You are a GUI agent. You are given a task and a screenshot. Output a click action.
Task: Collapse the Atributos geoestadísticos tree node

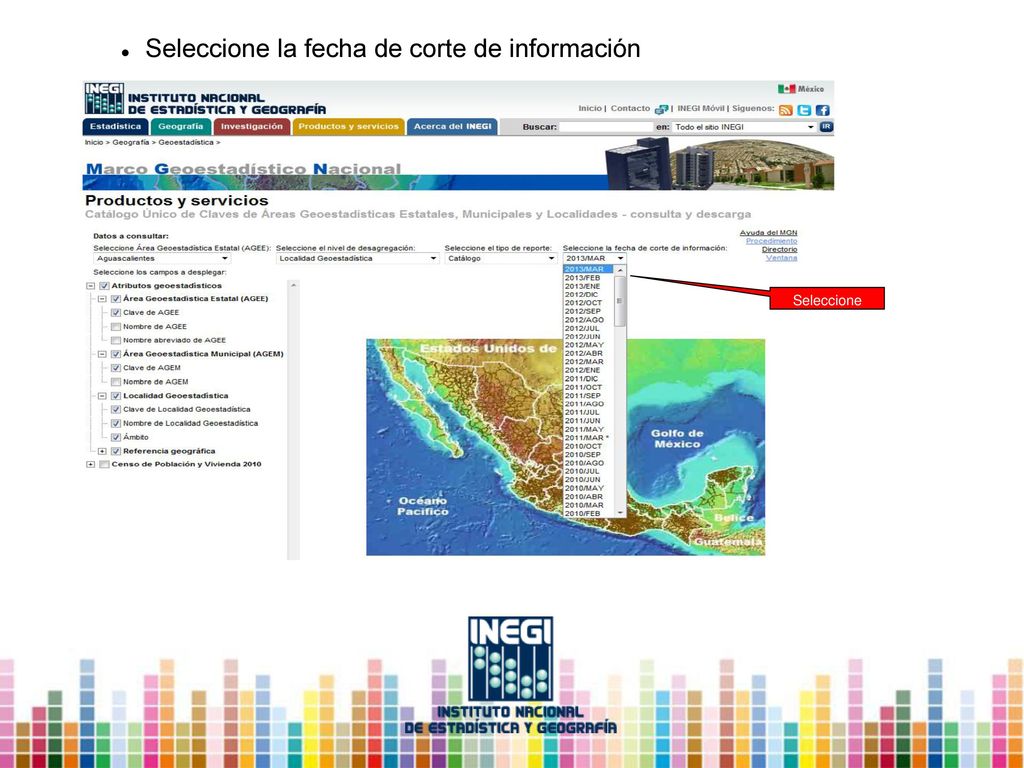coord(91,285)
